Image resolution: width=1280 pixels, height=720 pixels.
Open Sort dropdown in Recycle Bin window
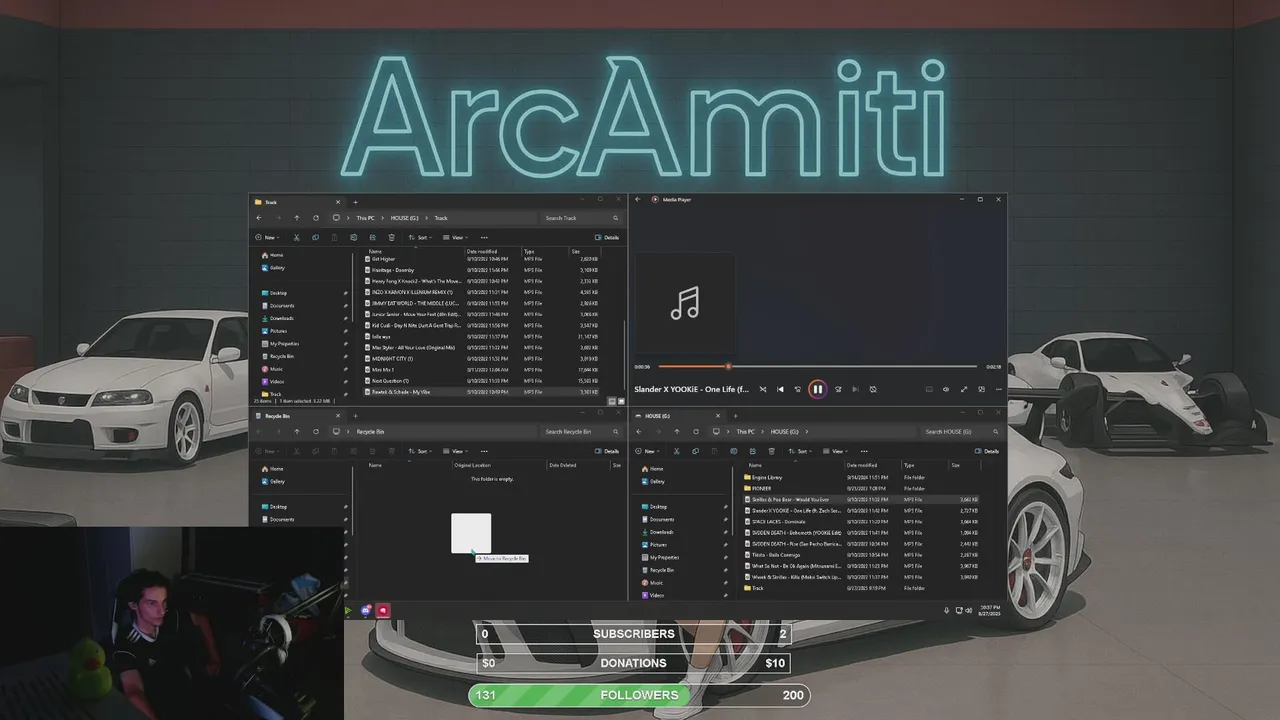(x=420, y=451)
